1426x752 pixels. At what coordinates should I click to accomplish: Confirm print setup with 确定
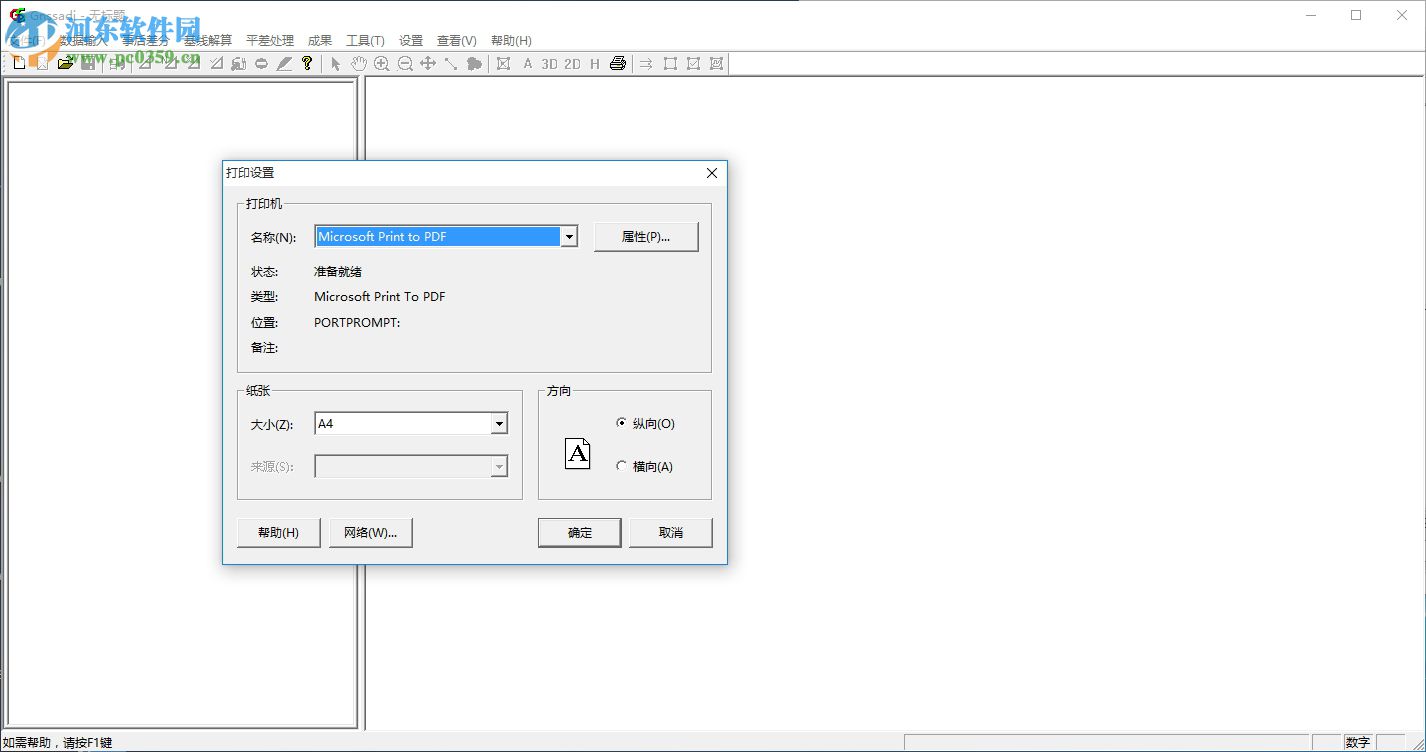tap(580, 533)
